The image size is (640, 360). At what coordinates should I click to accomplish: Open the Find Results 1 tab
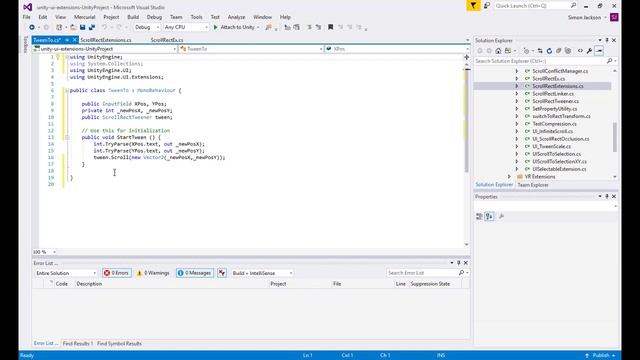78,344
